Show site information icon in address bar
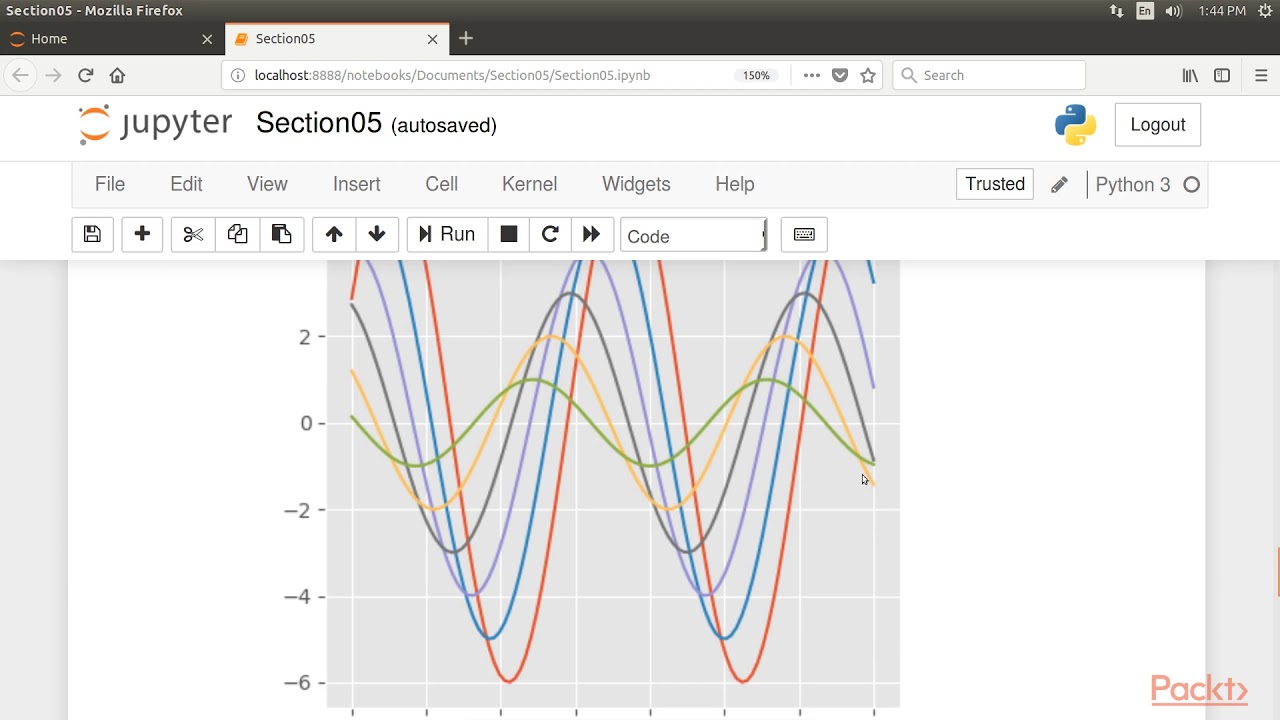The image size is (1280, 720). [237, 75]
